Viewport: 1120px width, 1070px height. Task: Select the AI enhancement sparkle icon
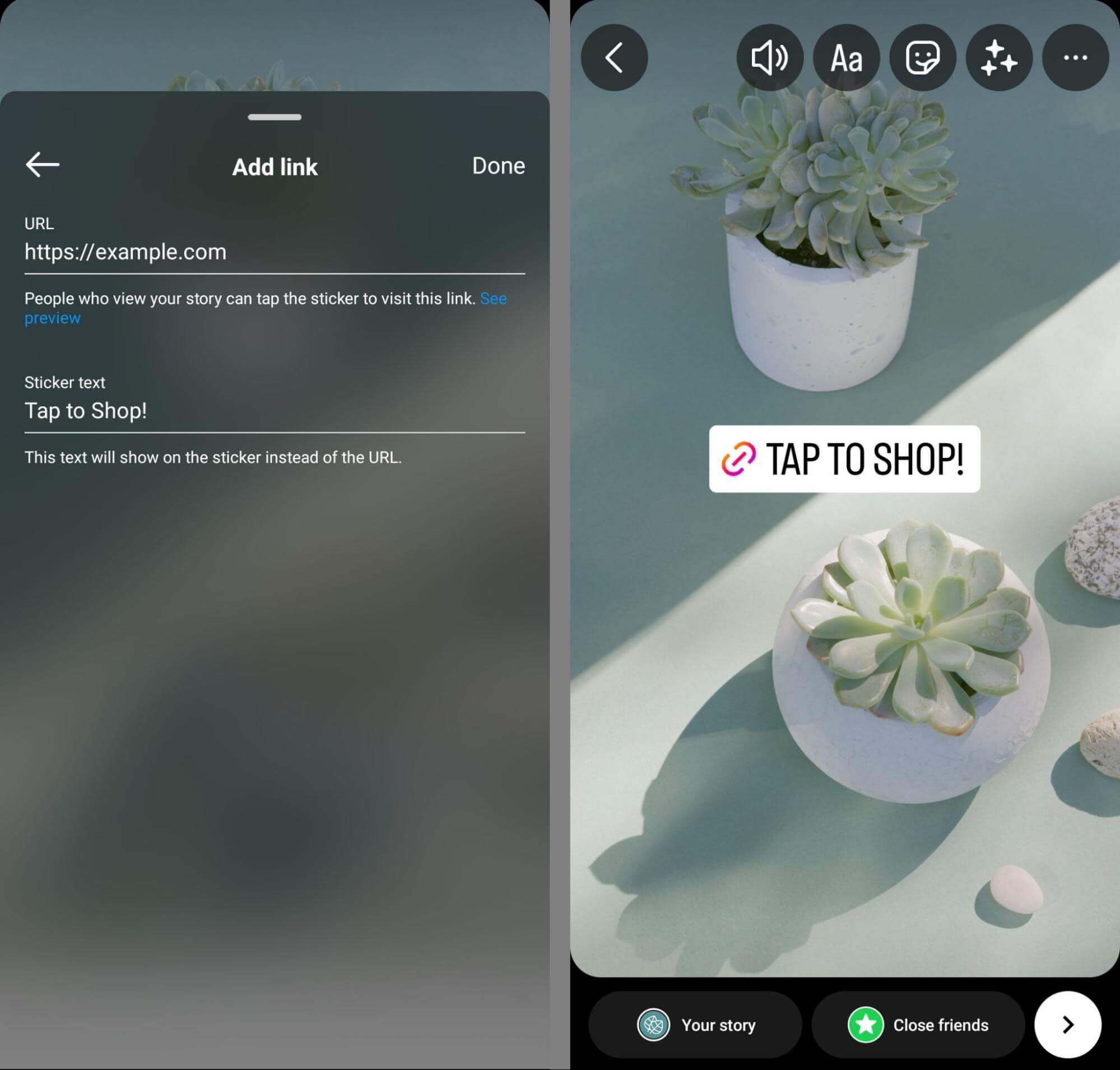click(998, 57)
